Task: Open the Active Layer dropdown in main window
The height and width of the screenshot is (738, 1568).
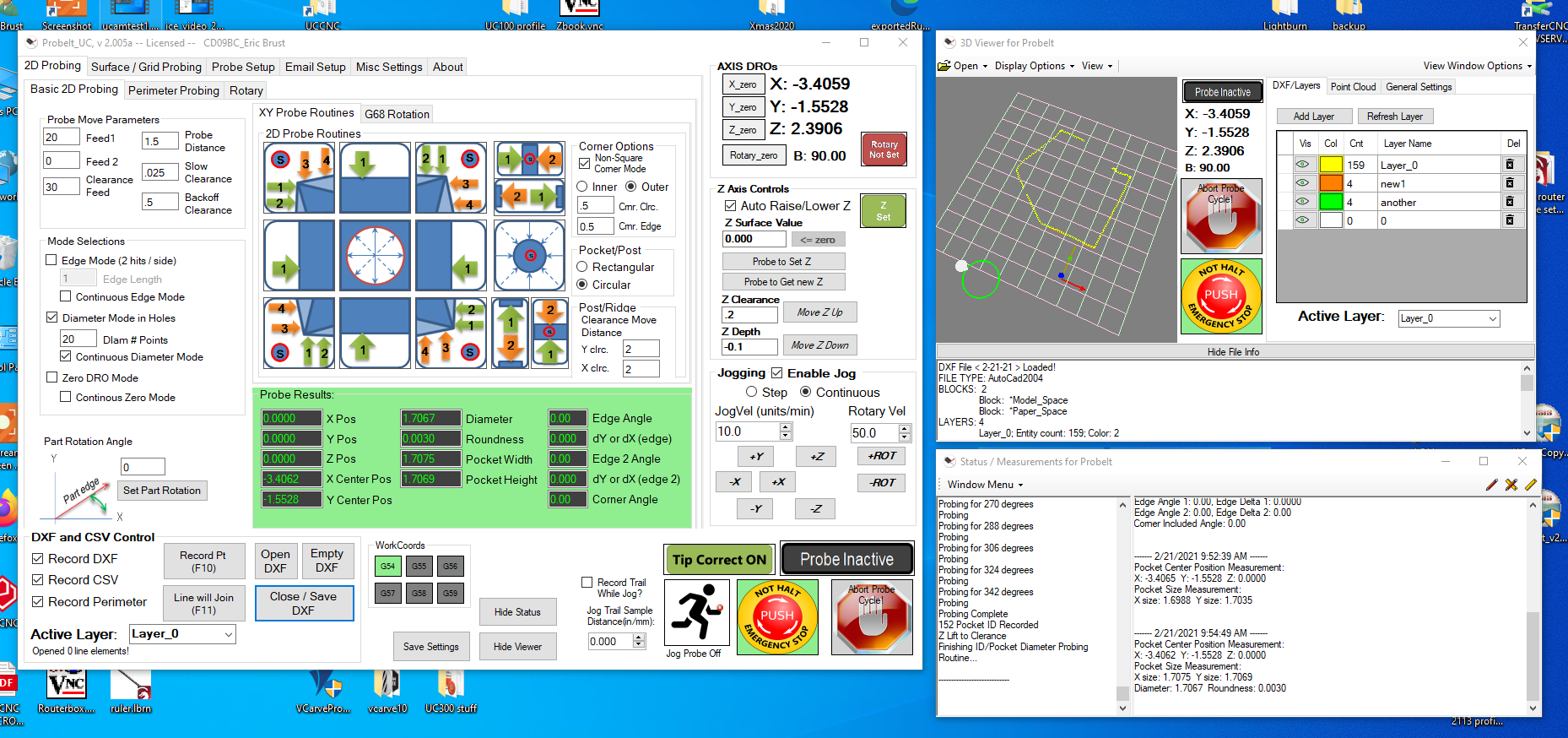Action: 182,634
